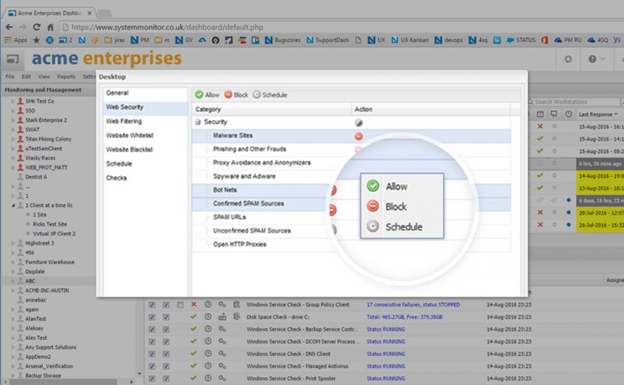Toggle first checkbox on Group Policy Client row
The height and width of the screenshot is (385, 624).
tap(152, 305)
